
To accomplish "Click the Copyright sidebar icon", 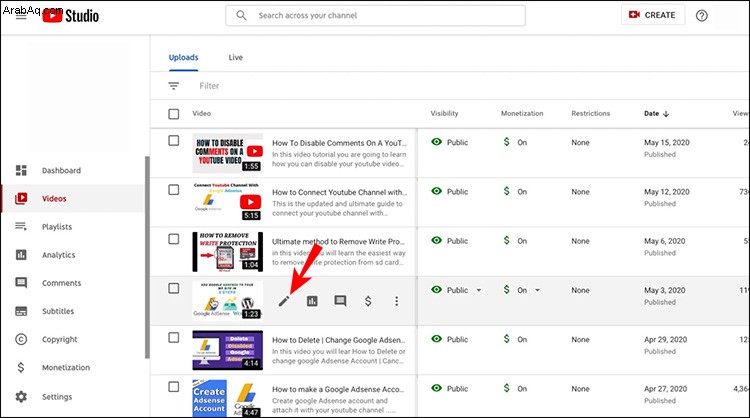I will coord(21,339).
